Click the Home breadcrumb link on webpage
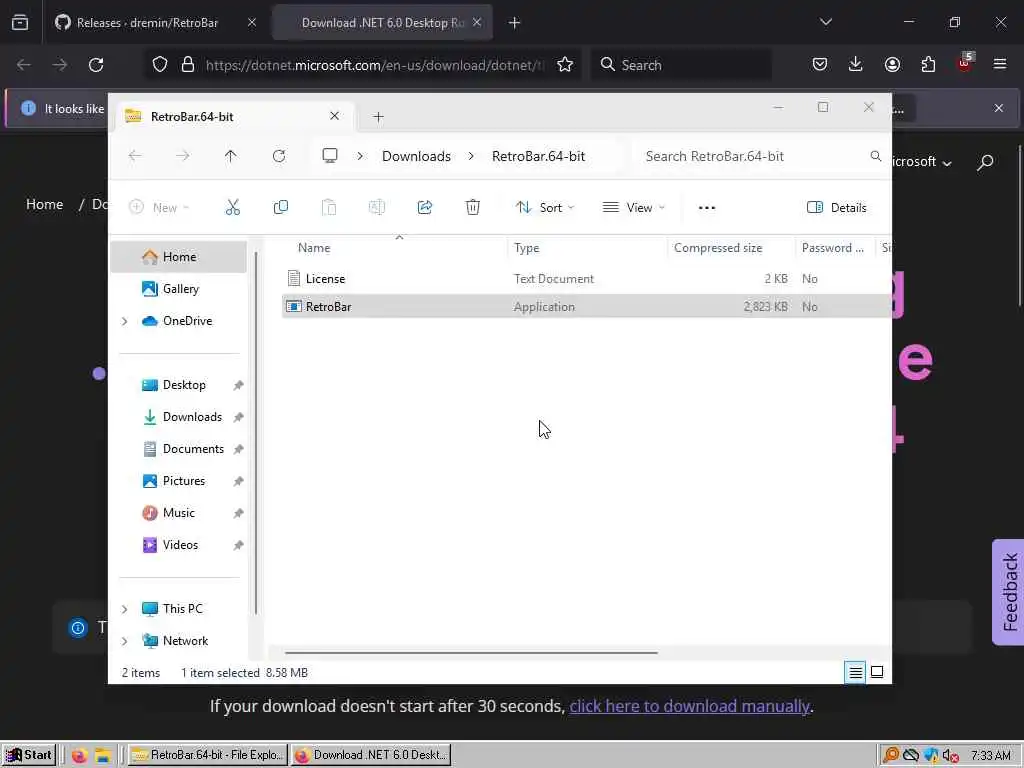This screenshot has width=1024, height=768. (44, 204)
